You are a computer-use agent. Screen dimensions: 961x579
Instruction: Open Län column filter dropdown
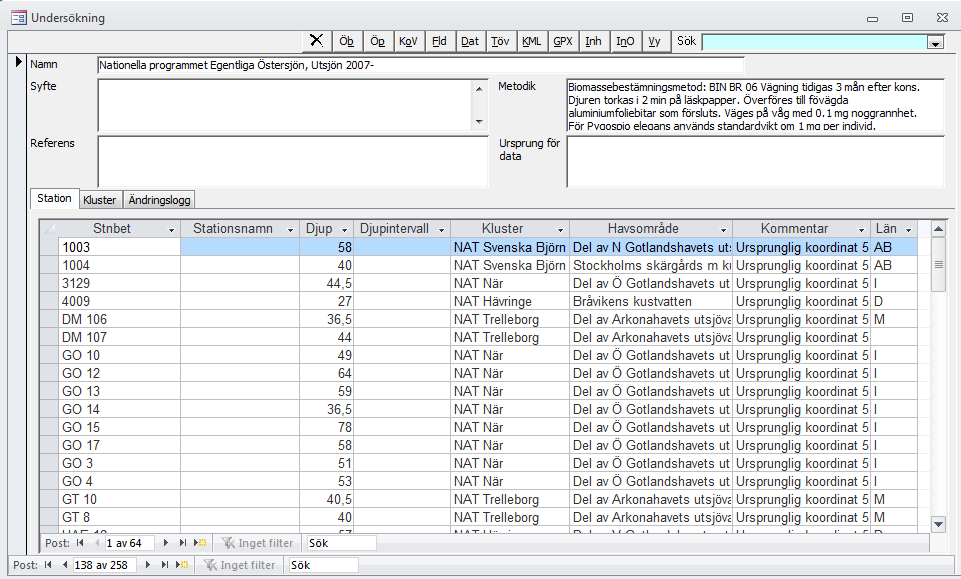pyautogui.click(x=908, y=230)
